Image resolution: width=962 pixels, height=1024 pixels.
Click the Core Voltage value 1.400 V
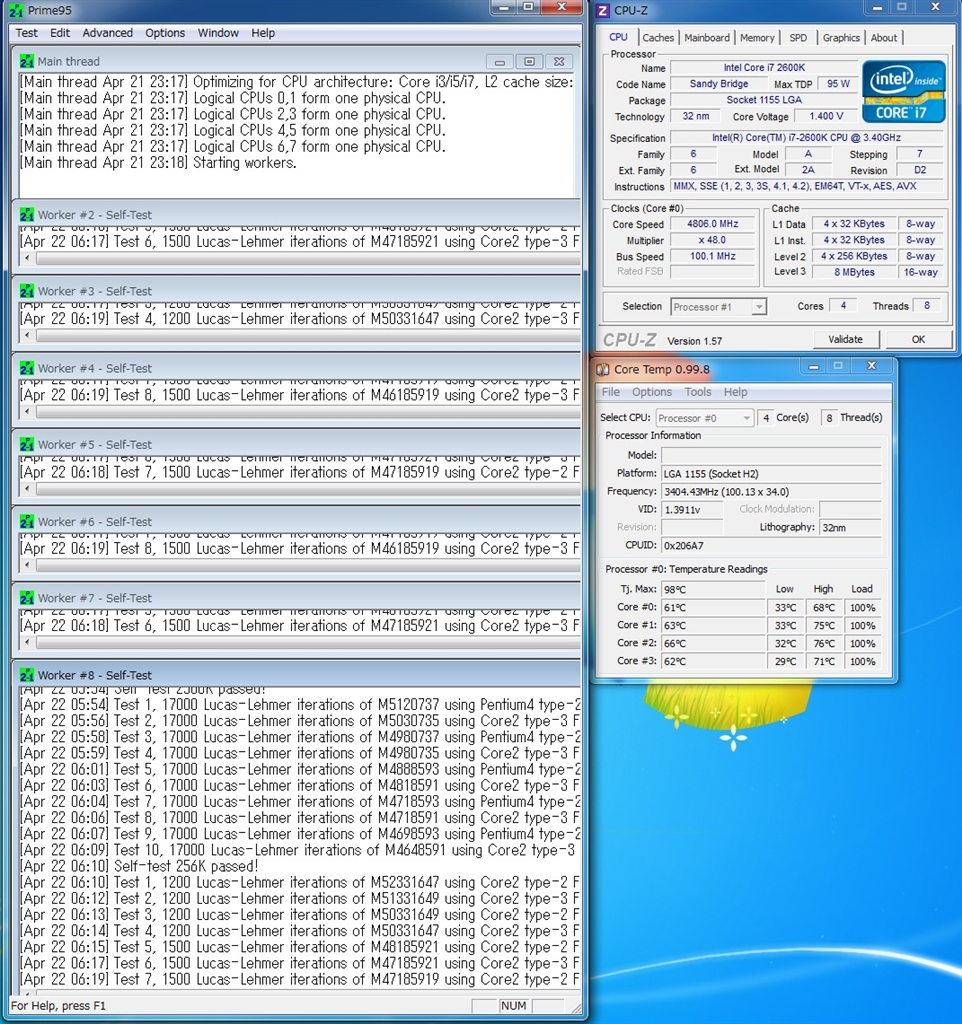pyautogui.click(x=826, y=116)
